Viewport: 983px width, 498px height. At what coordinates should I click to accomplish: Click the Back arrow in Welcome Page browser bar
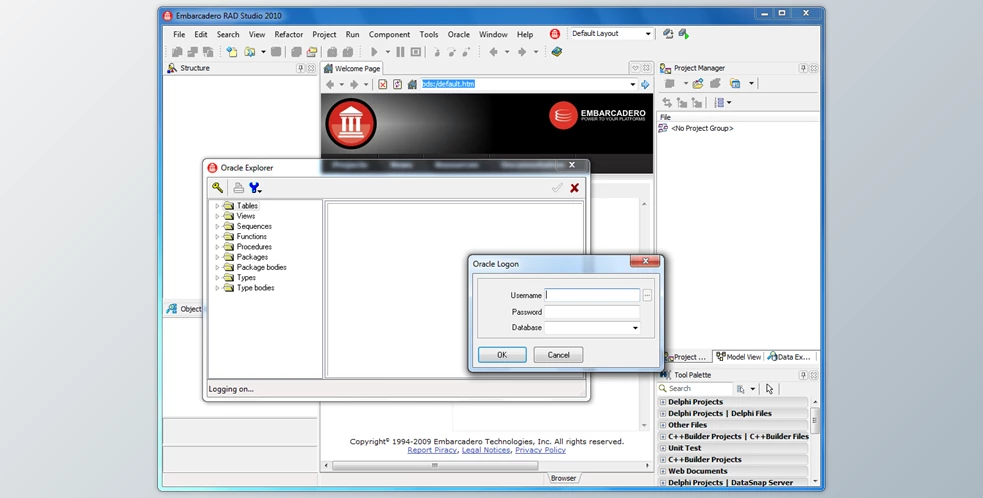330,84
